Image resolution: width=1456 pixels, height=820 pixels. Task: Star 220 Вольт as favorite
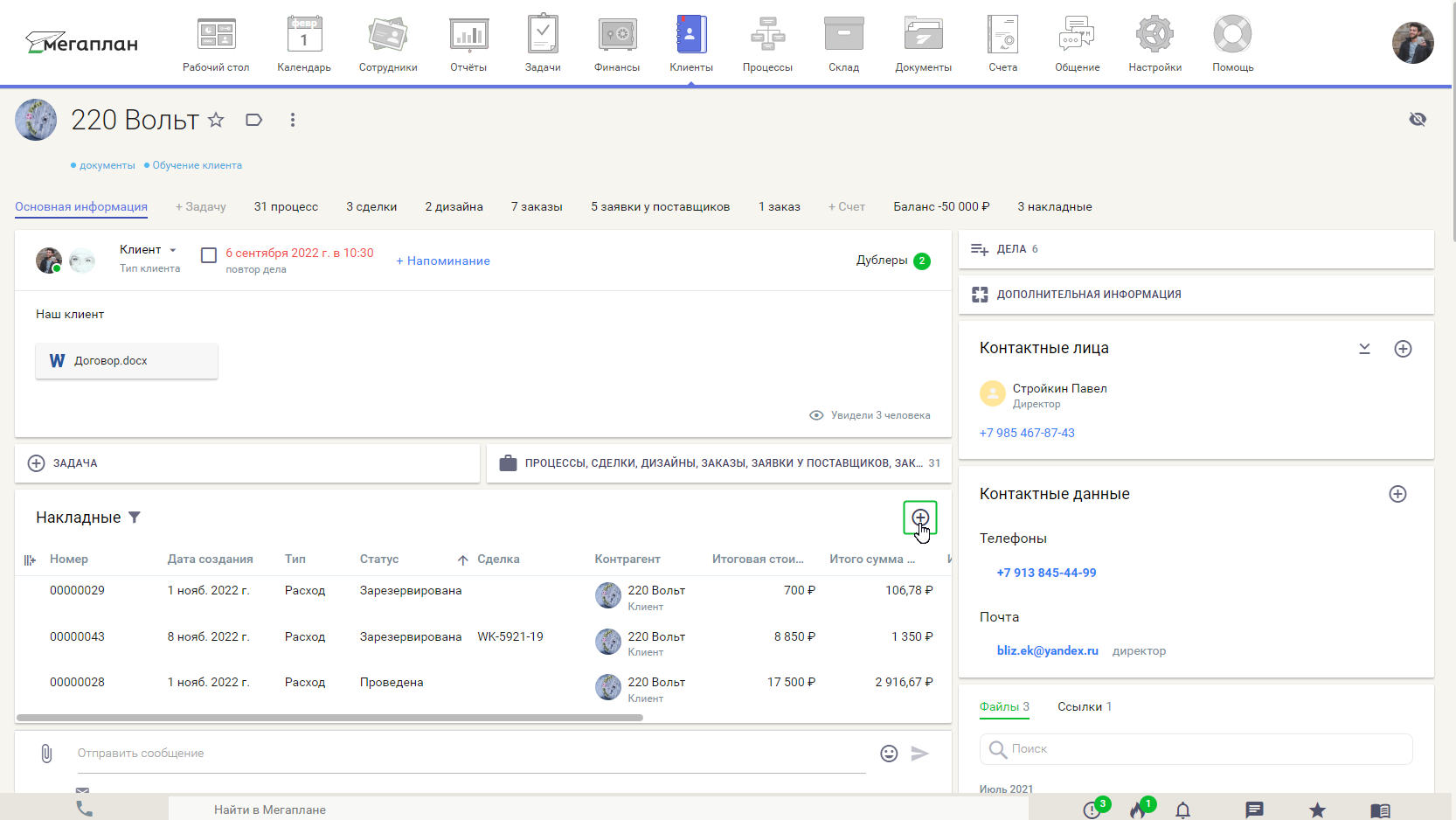tap(216, 120)
